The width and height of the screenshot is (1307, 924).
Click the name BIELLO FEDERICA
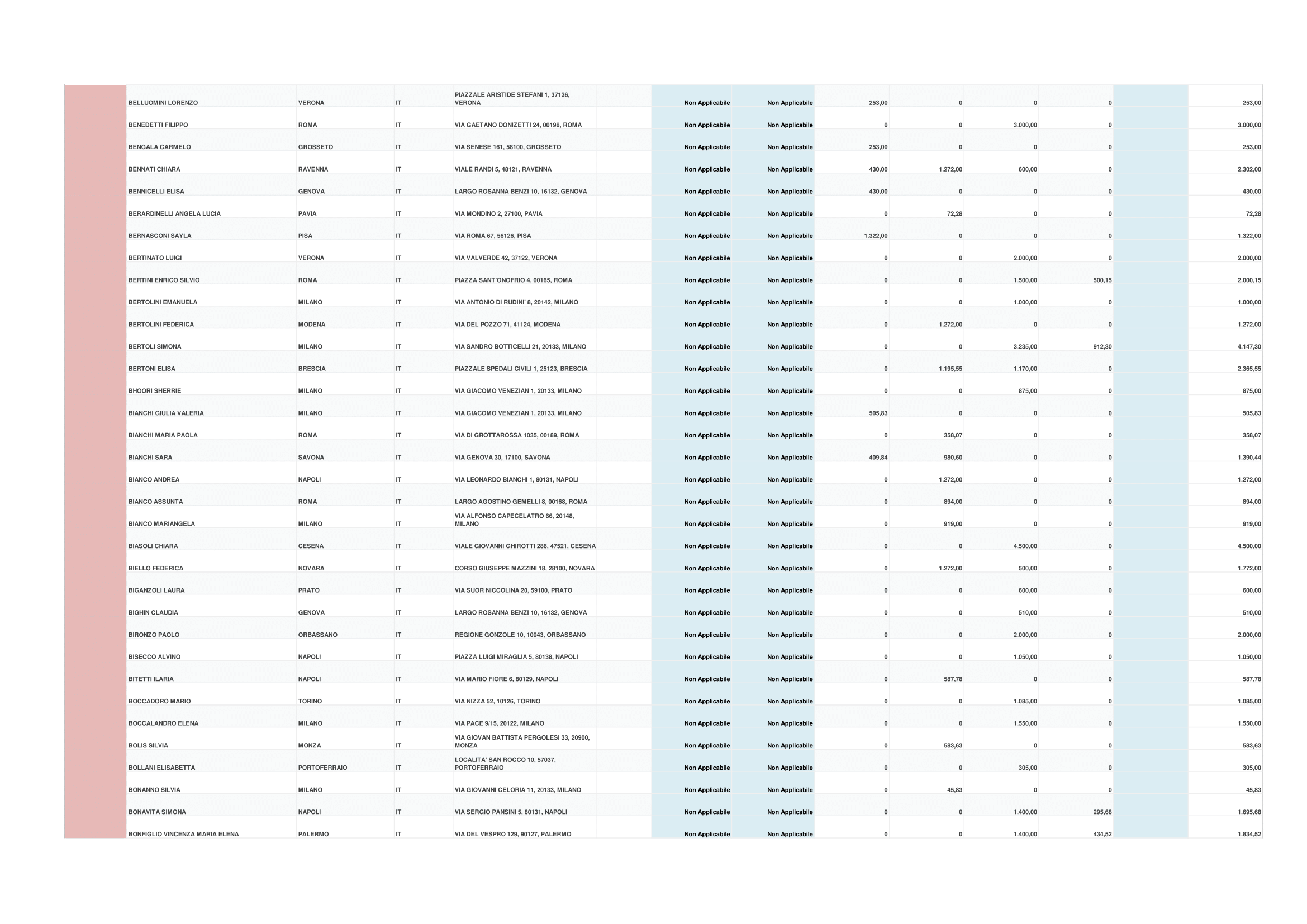pyautogui.click(x=155, y=569)
